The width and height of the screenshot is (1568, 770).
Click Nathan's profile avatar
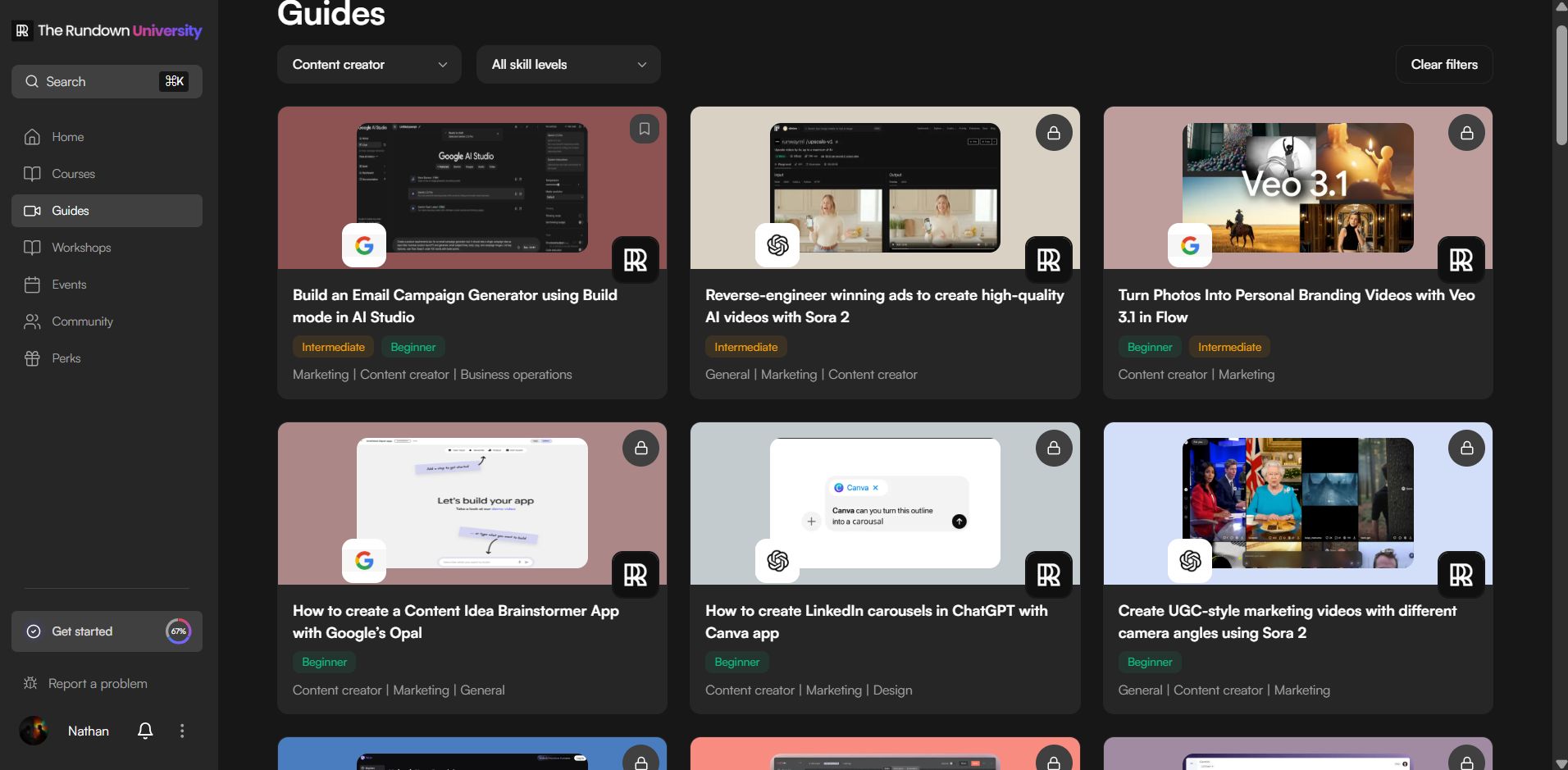[34, 731]
